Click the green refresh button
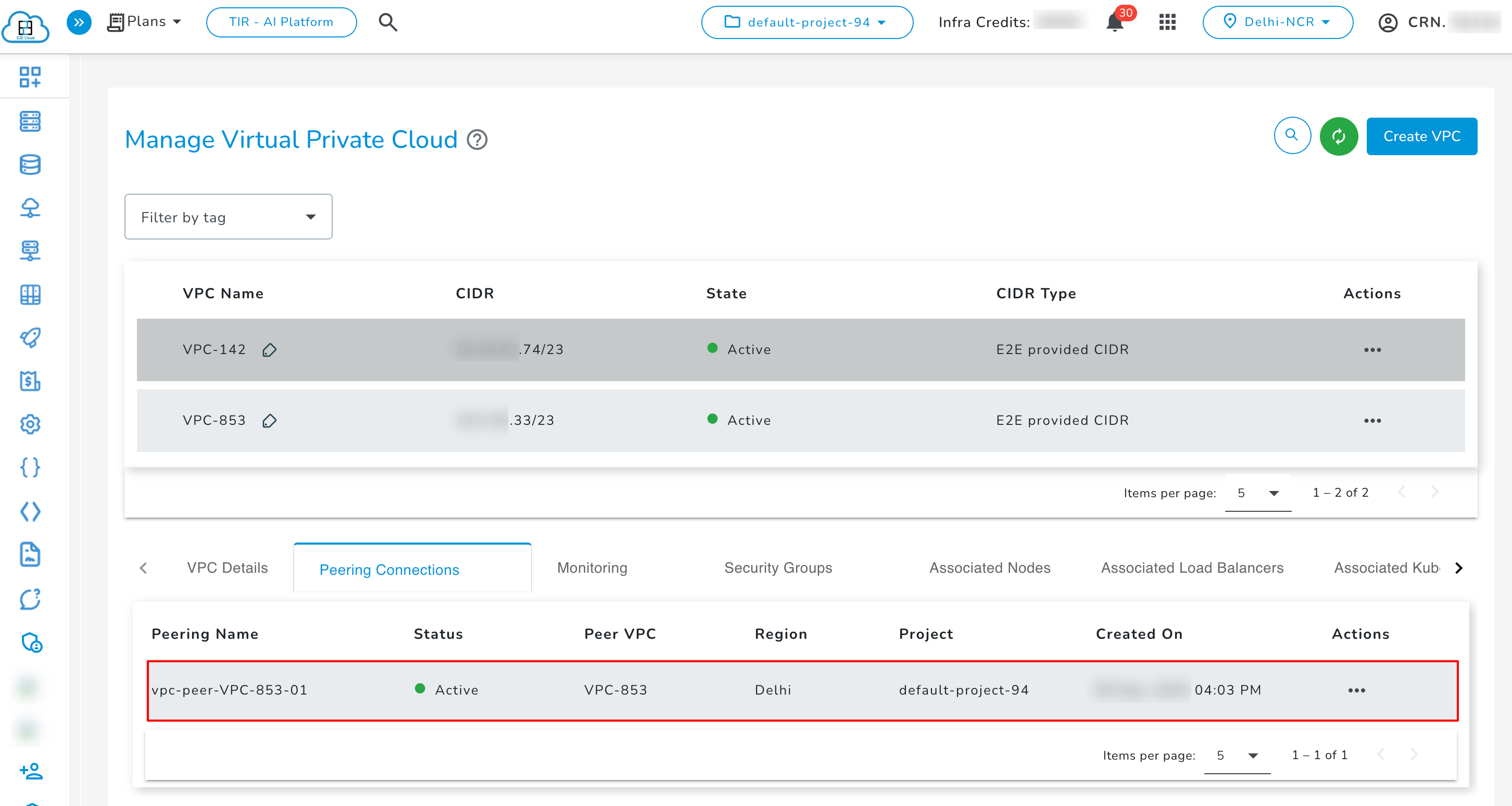 [1338, 136]
